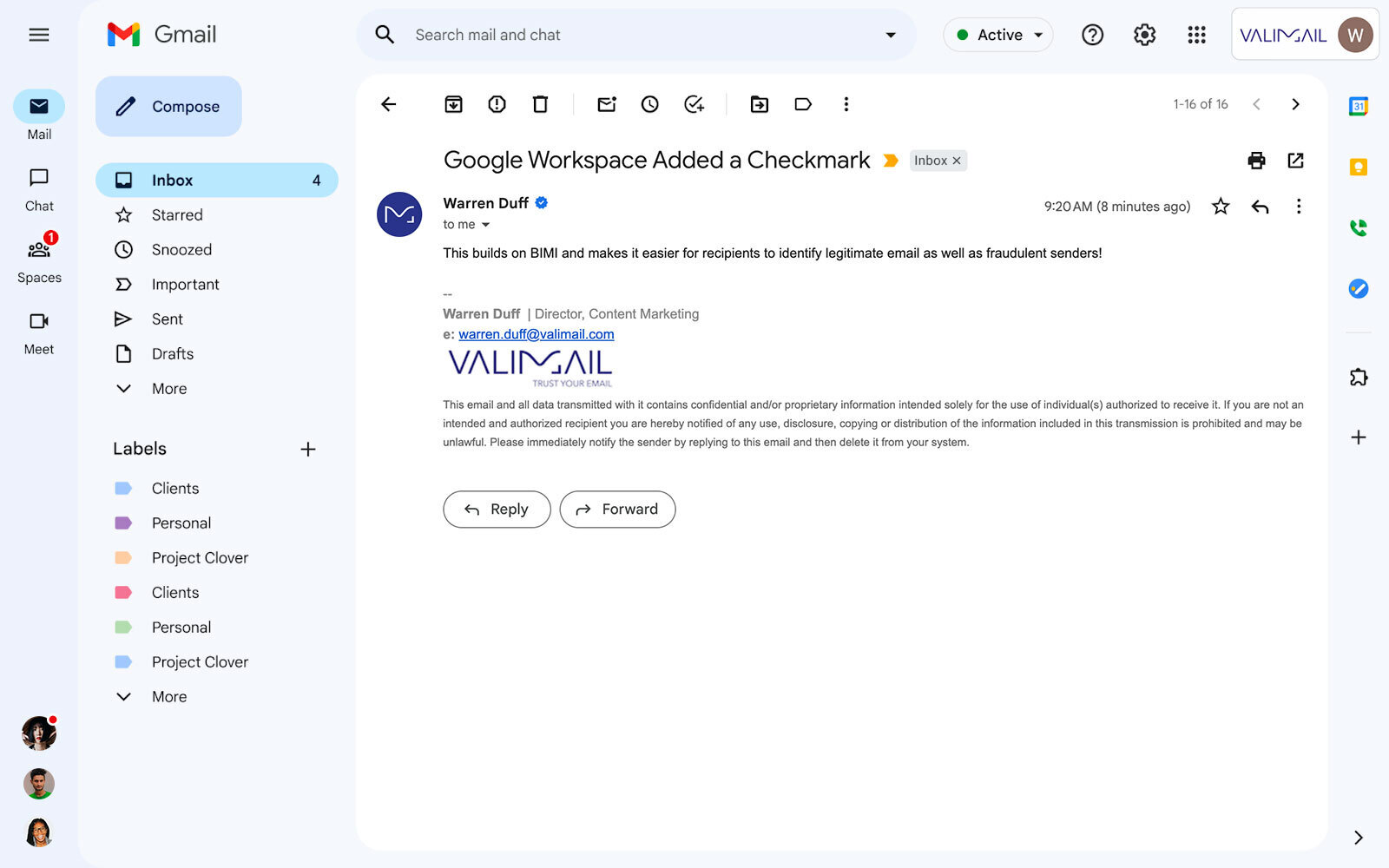Add this email to Tasks

point(694,104)
